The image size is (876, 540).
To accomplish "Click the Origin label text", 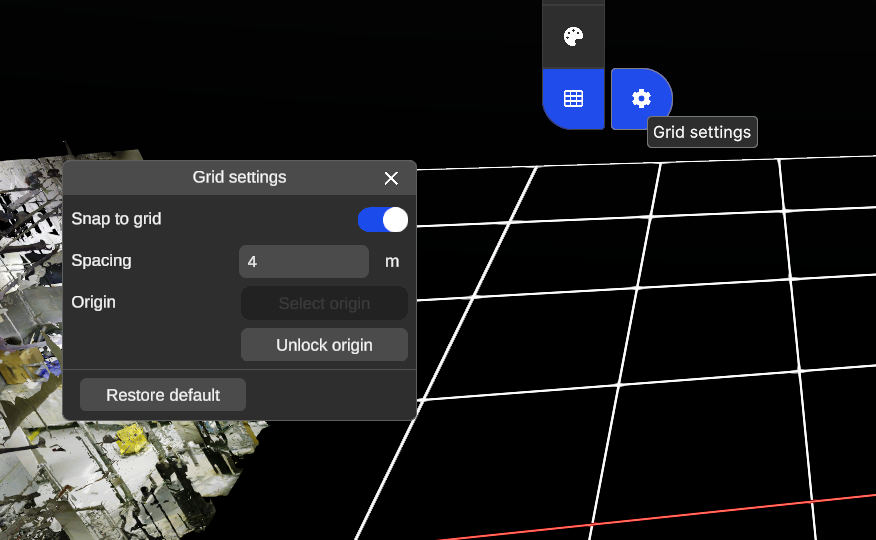I will (93, 302).
